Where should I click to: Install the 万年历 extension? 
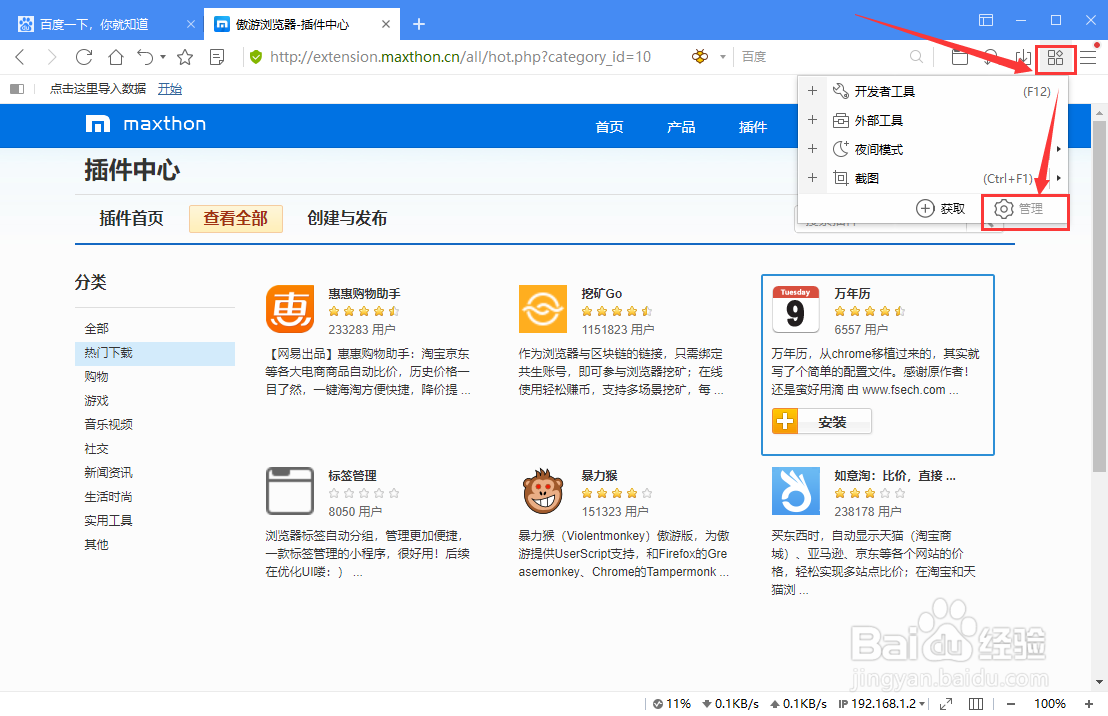tap(821, 422)
